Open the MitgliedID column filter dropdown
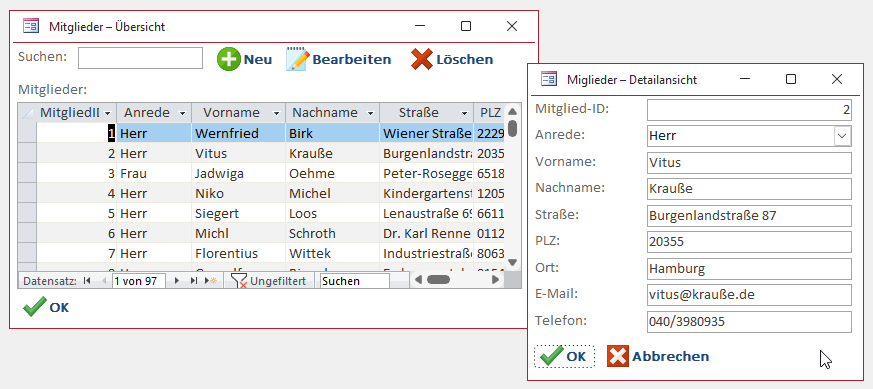Image resolution: width=873 pixels, height=389 pixels. pyautogui.click(x=107, y=113)
